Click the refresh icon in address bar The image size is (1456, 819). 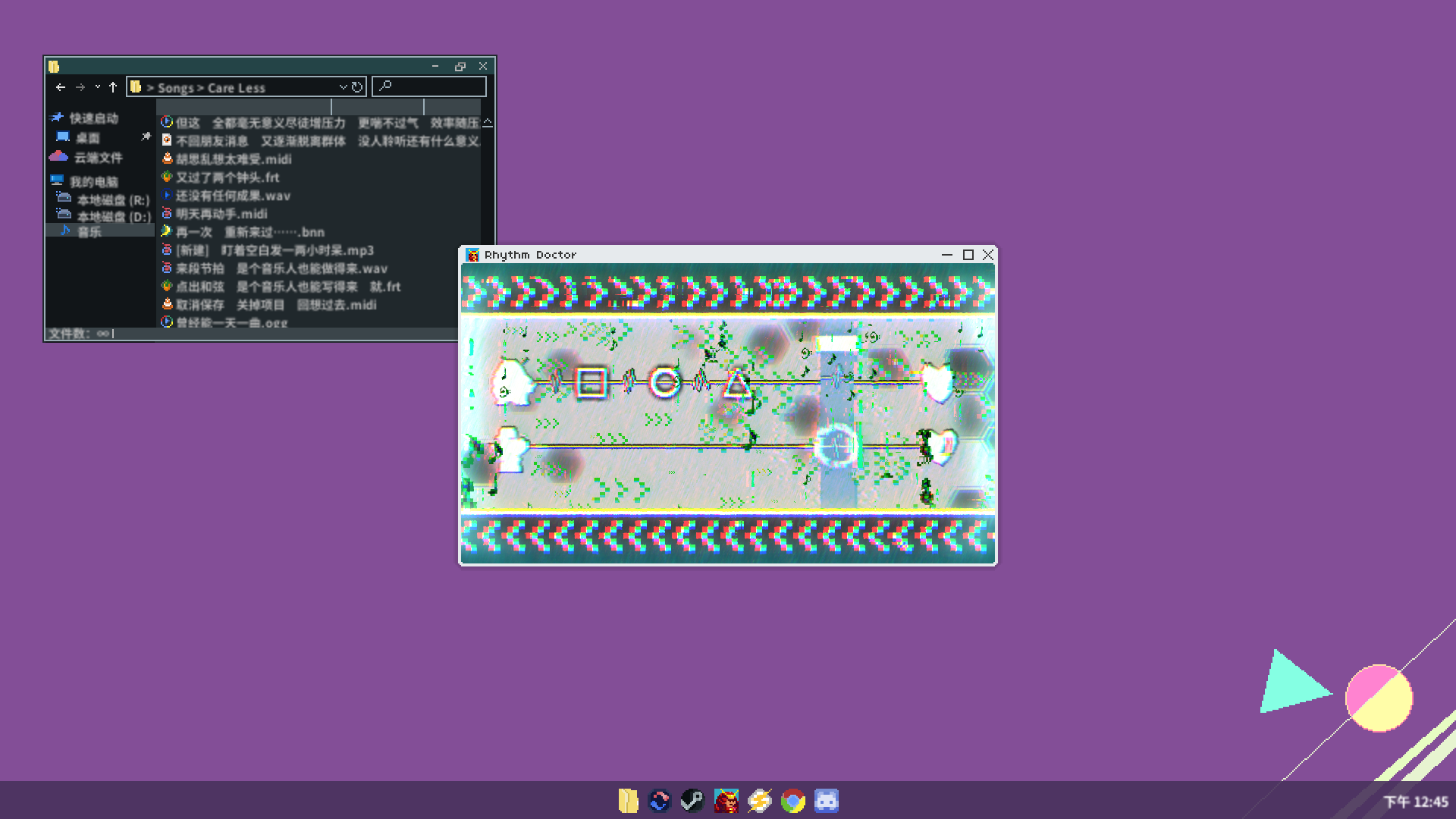tap(357, 87)
